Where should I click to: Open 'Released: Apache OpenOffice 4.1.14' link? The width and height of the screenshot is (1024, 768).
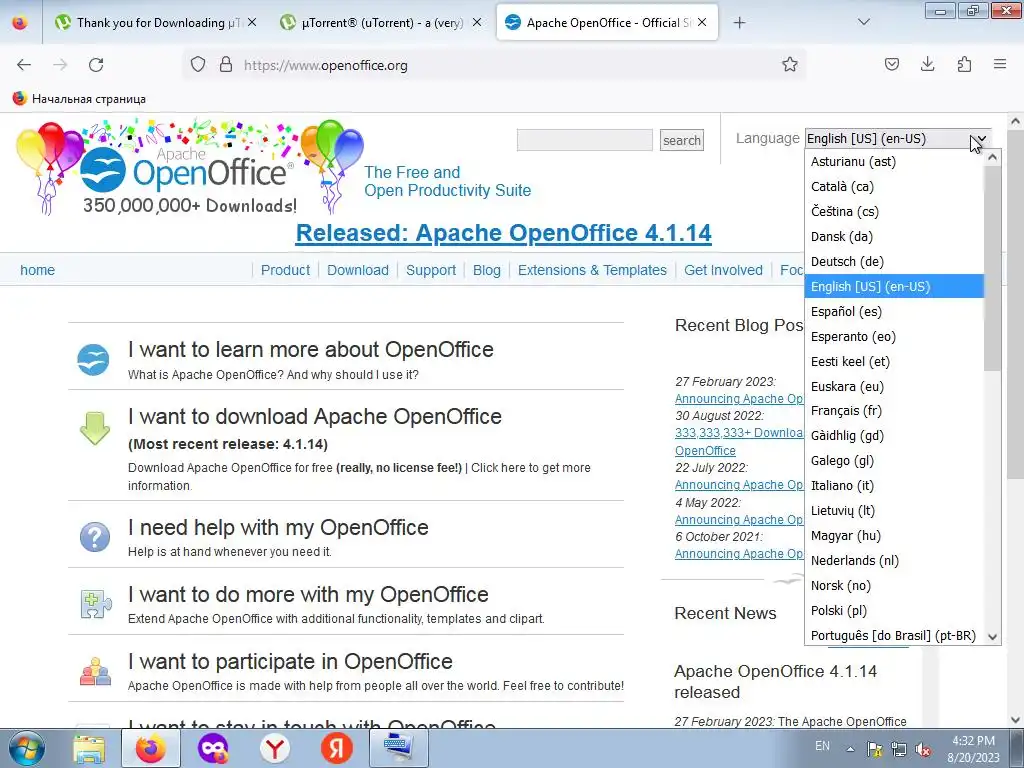pyautogui.click(x=504, y=233)
